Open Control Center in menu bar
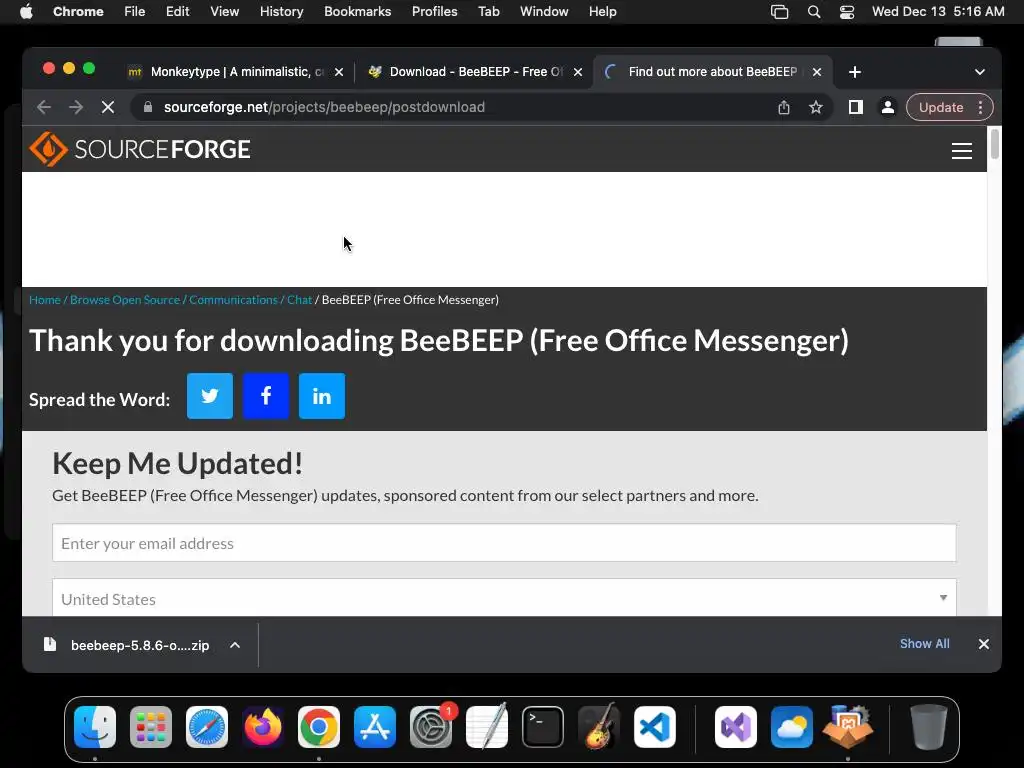The image size is (1024, 768). click(x=847, y=11)
